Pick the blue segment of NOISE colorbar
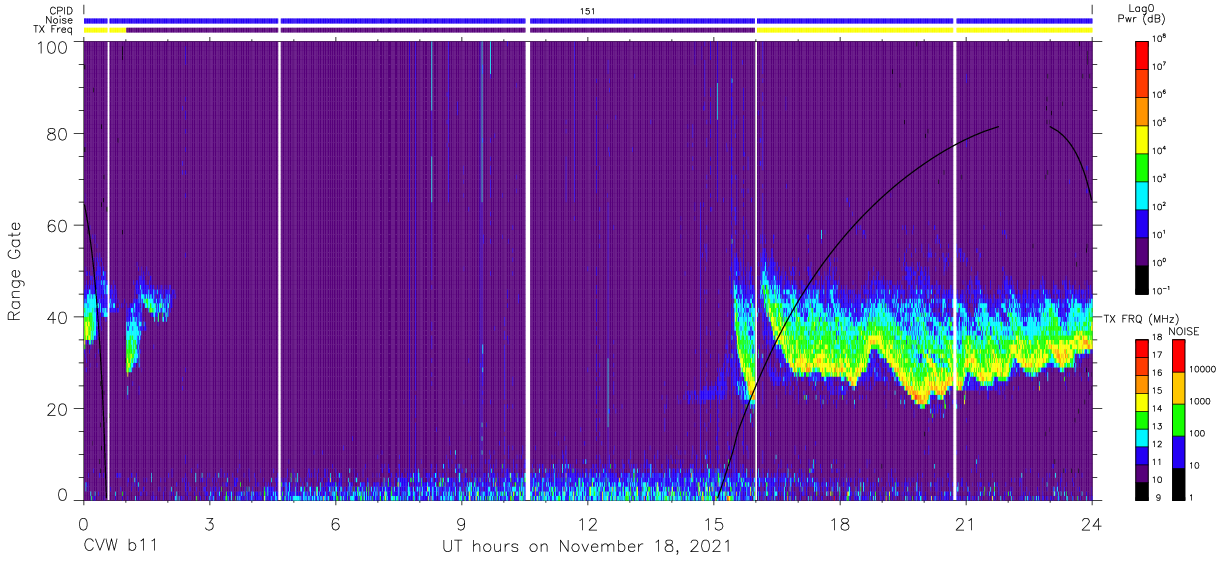The width and height of the screenshot is (1228, 567). click(x=1179, y=452)
